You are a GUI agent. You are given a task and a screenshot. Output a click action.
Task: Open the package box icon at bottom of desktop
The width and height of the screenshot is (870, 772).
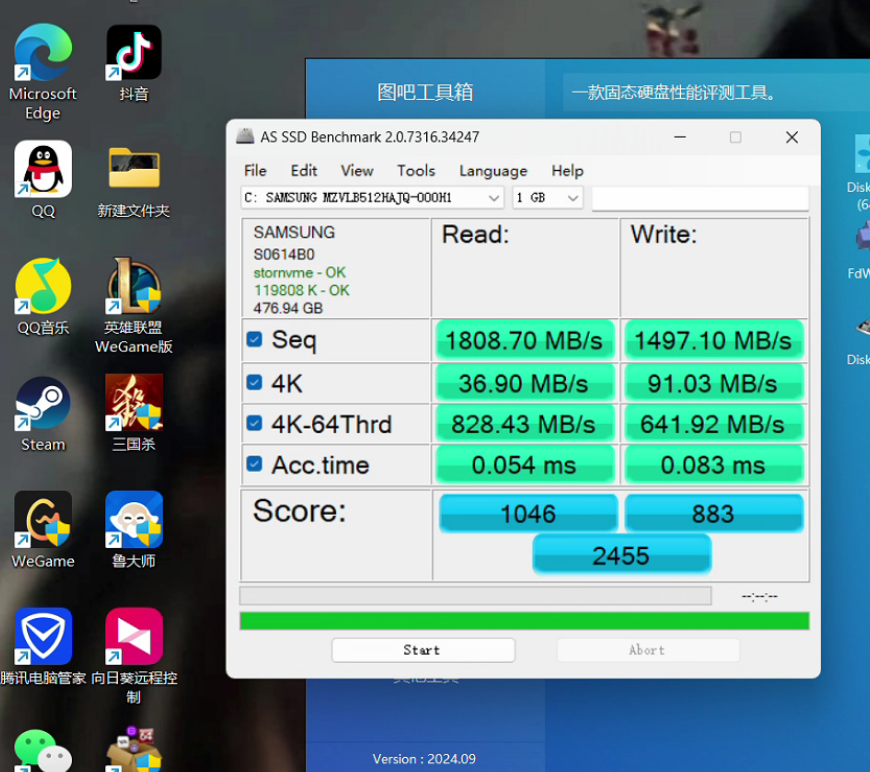pos(134,749)
